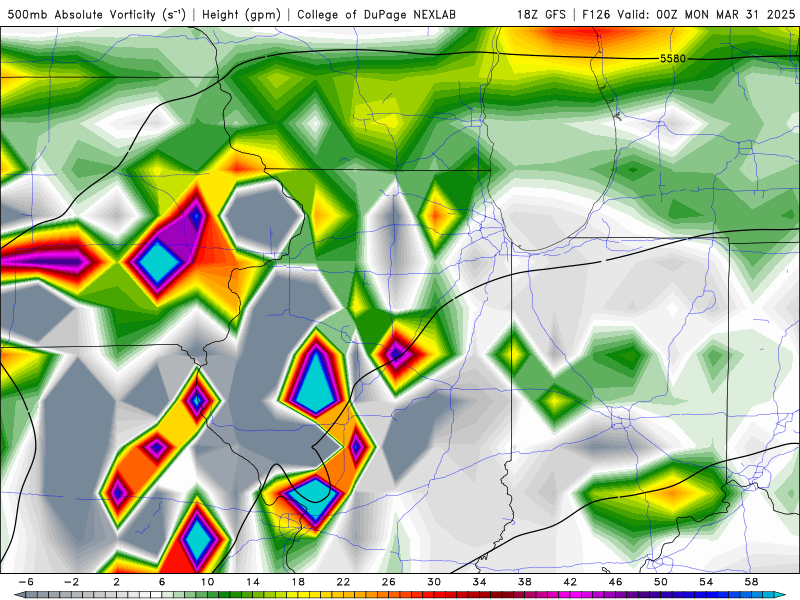Click the -2 value on the color scale
800x600 pixels.
[x=71, y=582]
